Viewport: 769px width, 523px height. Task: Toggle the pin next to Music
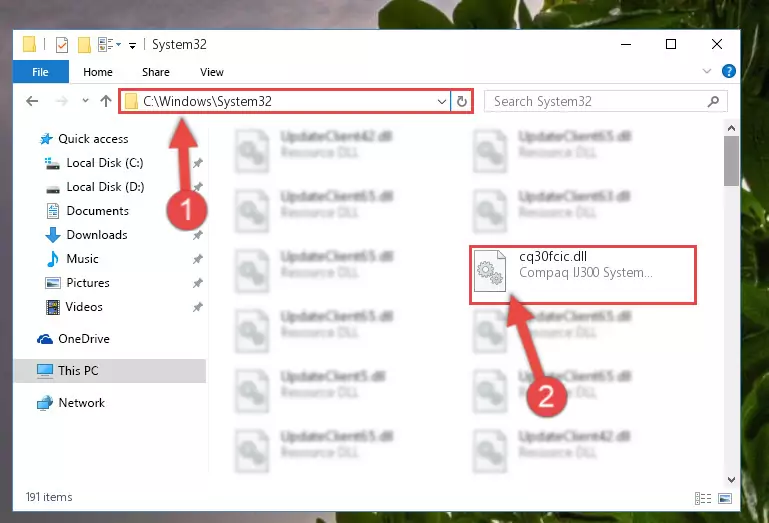[198, 259]
